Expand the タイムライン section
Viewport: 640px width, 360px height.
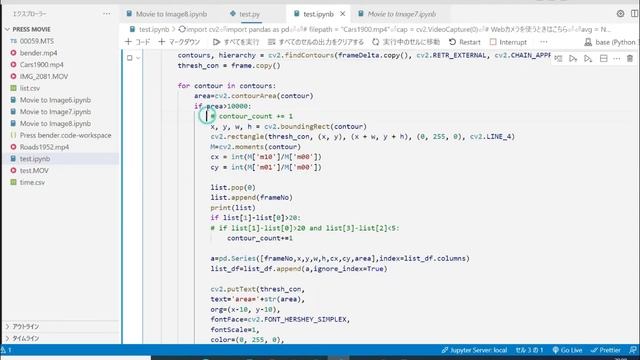point(26,338)
